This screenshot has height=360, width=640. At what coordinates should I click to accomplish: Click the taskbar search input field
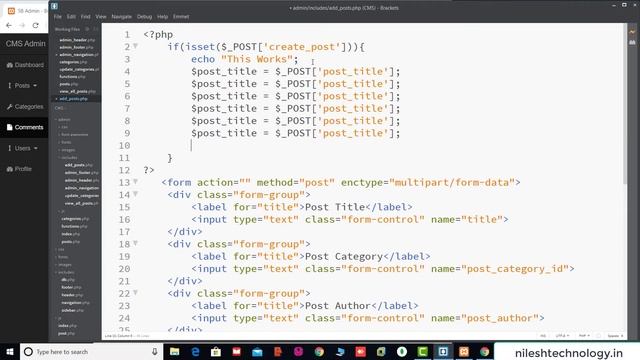pos(90,351)
